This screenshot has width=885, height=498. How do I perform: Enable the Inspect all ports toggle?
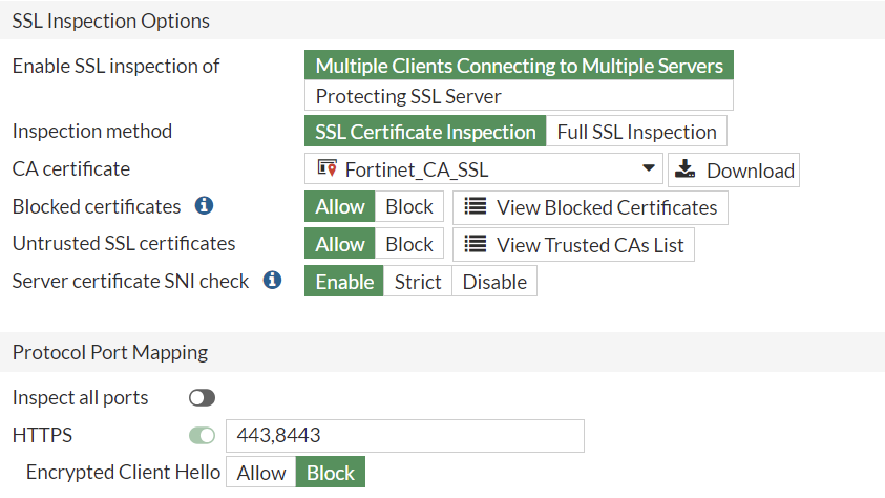(202, 398)
